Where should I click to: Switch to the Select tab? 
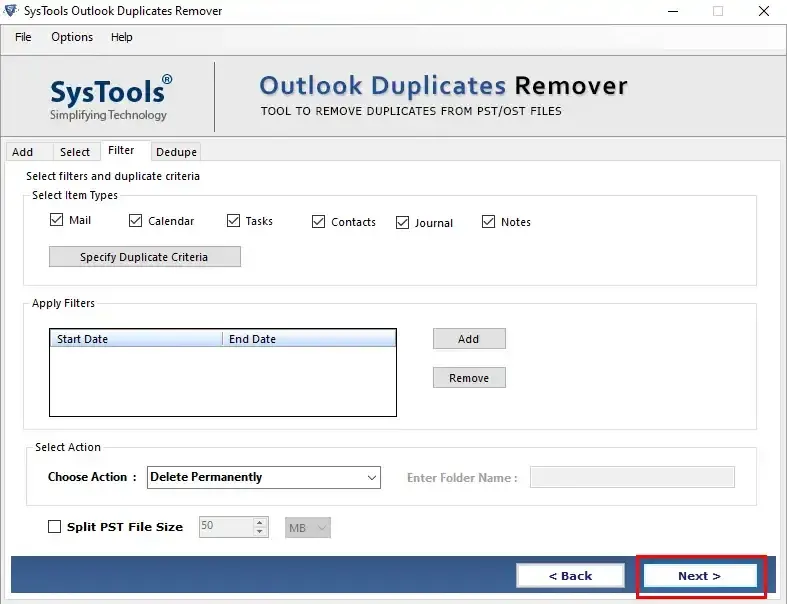coord(75,152)
